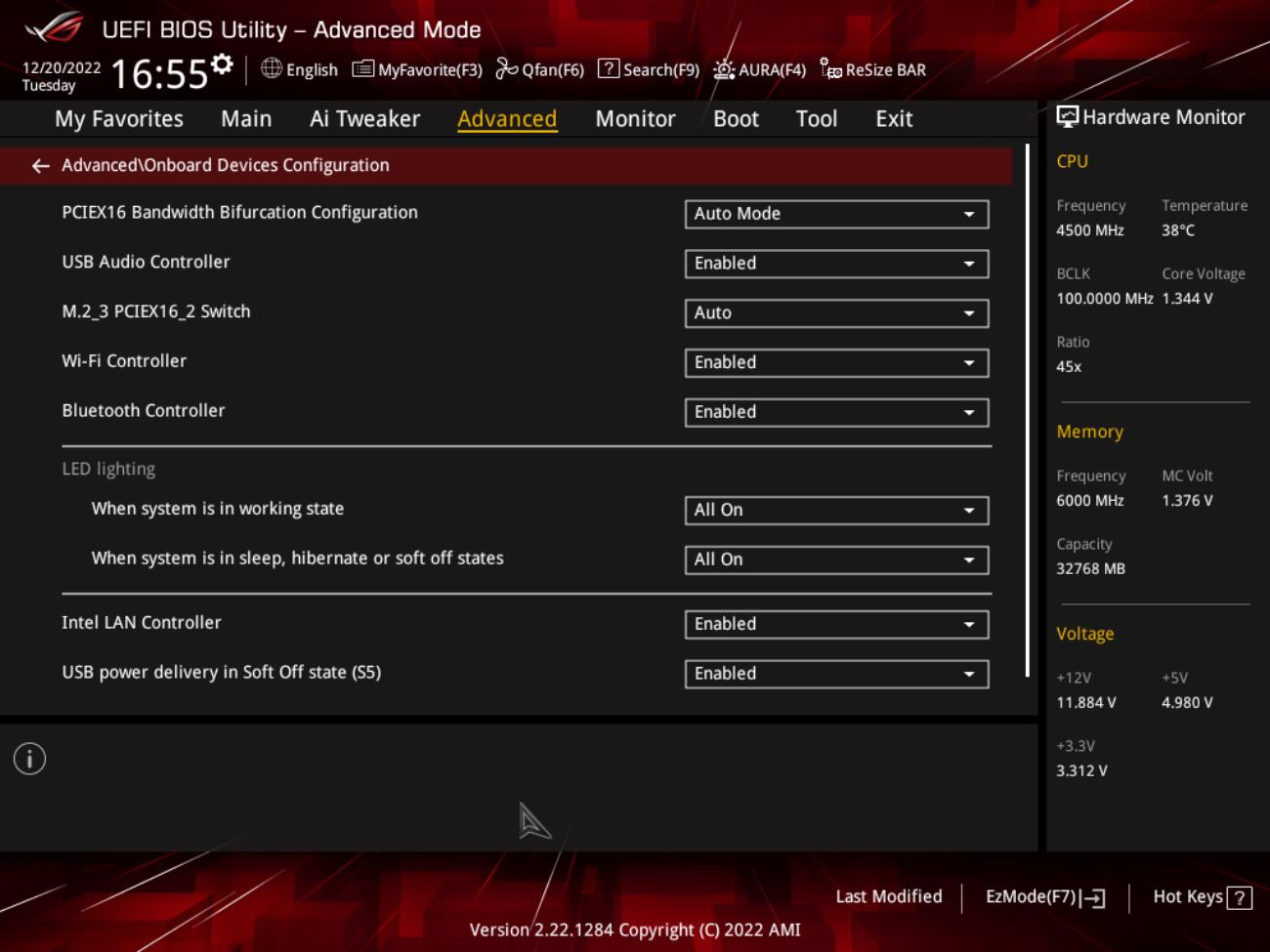This screenshot has height=952, width=1270.
Task: Click Core Voltage value 1.344 V
Action: point(1187,299)
